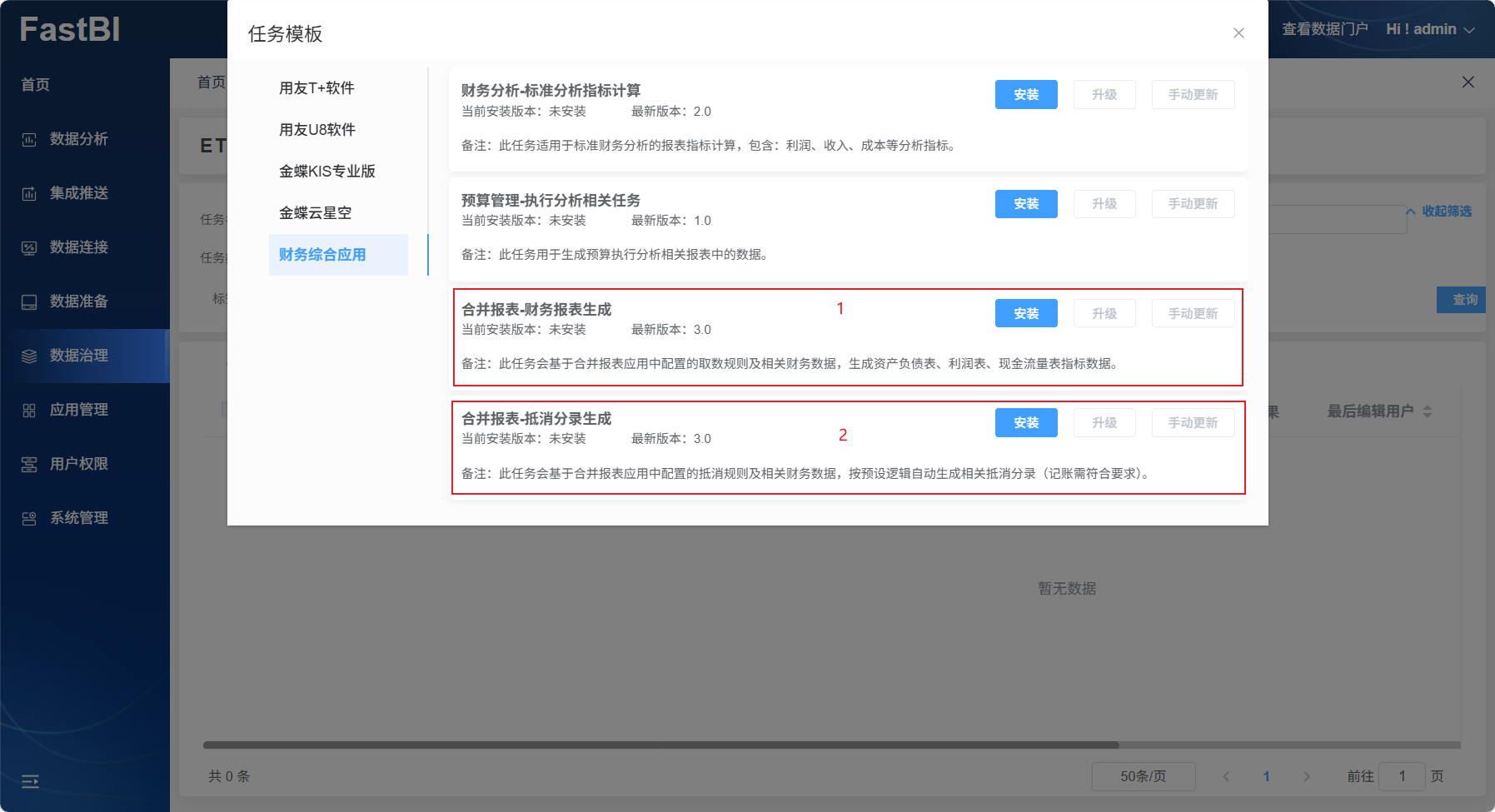Collapse the sidebar with bottom menu icon
1495x812 pixels.
coord(30,781)
